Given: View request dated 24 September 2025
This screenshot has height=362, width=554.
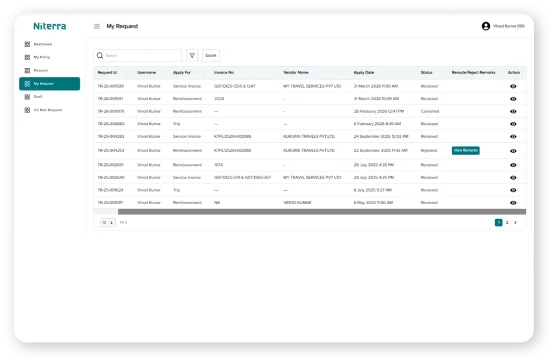Looking at the screenshot, I should (513, 136).
